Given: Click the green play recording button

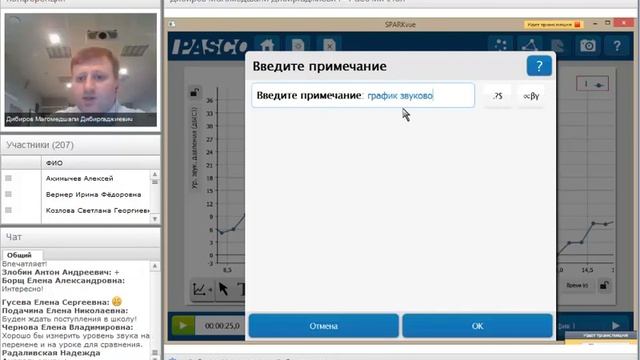Looking at the screenshot, I should [182, 326].
